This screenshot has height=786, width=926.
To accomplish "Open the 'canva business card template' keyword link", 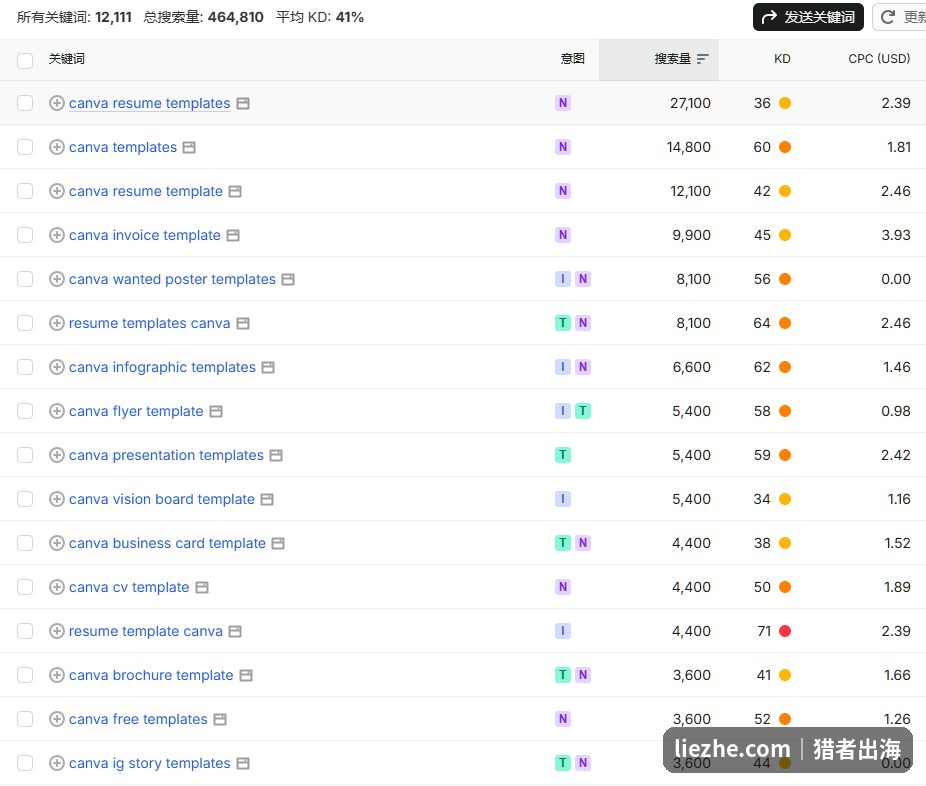I will [167, 543].
